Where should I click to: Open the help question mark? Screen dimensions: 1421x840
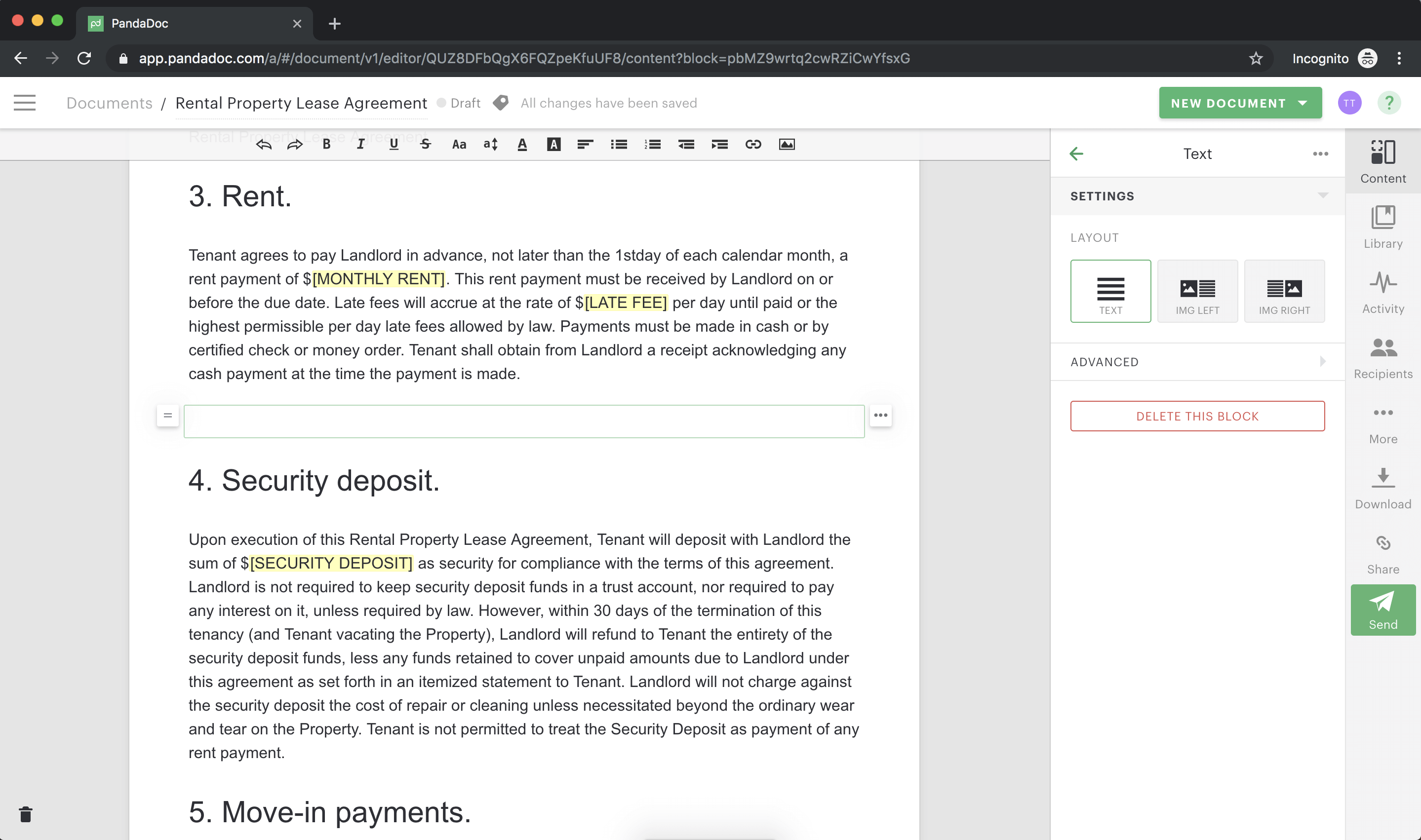[1389, 103]
